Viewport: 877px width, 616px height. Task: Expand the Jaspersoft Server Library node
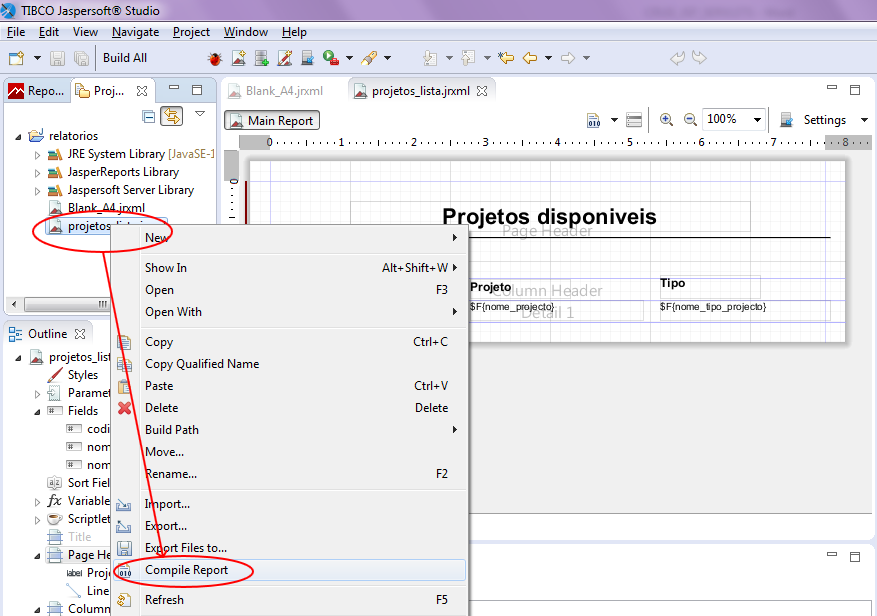click(37, 191)
